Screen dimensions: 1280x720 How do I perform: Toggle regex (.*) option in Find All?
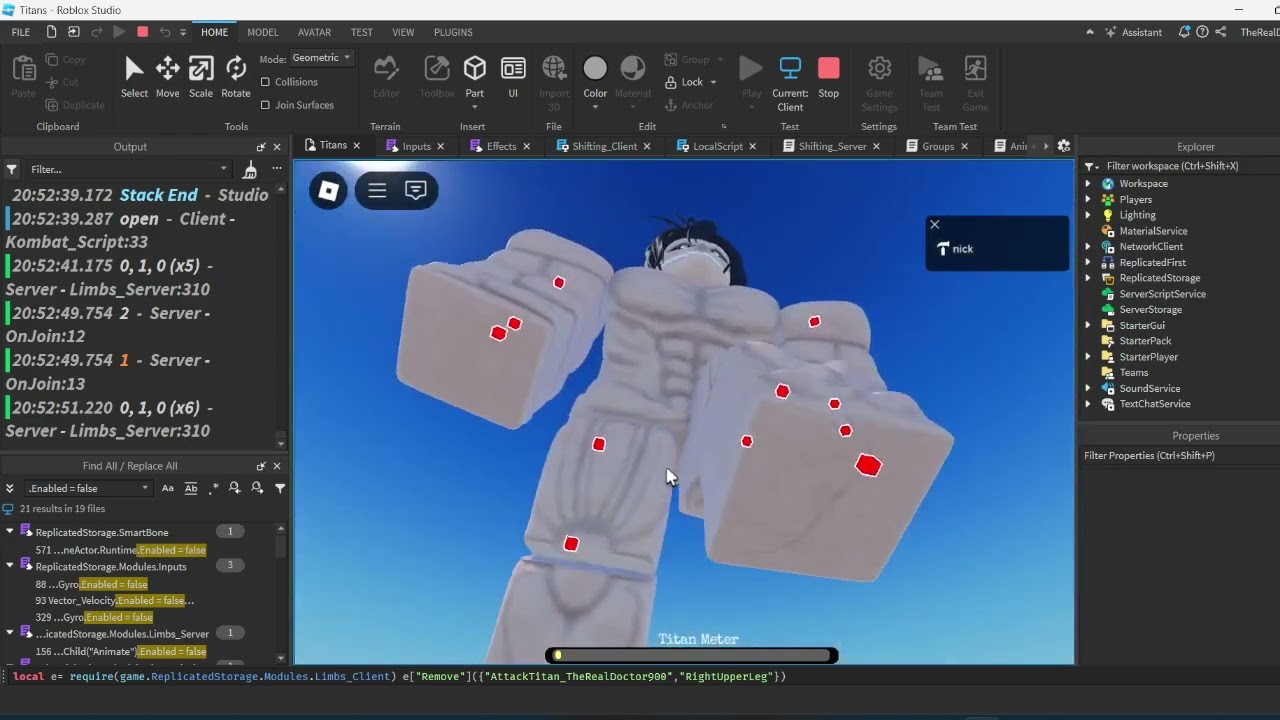click(214, 488)
